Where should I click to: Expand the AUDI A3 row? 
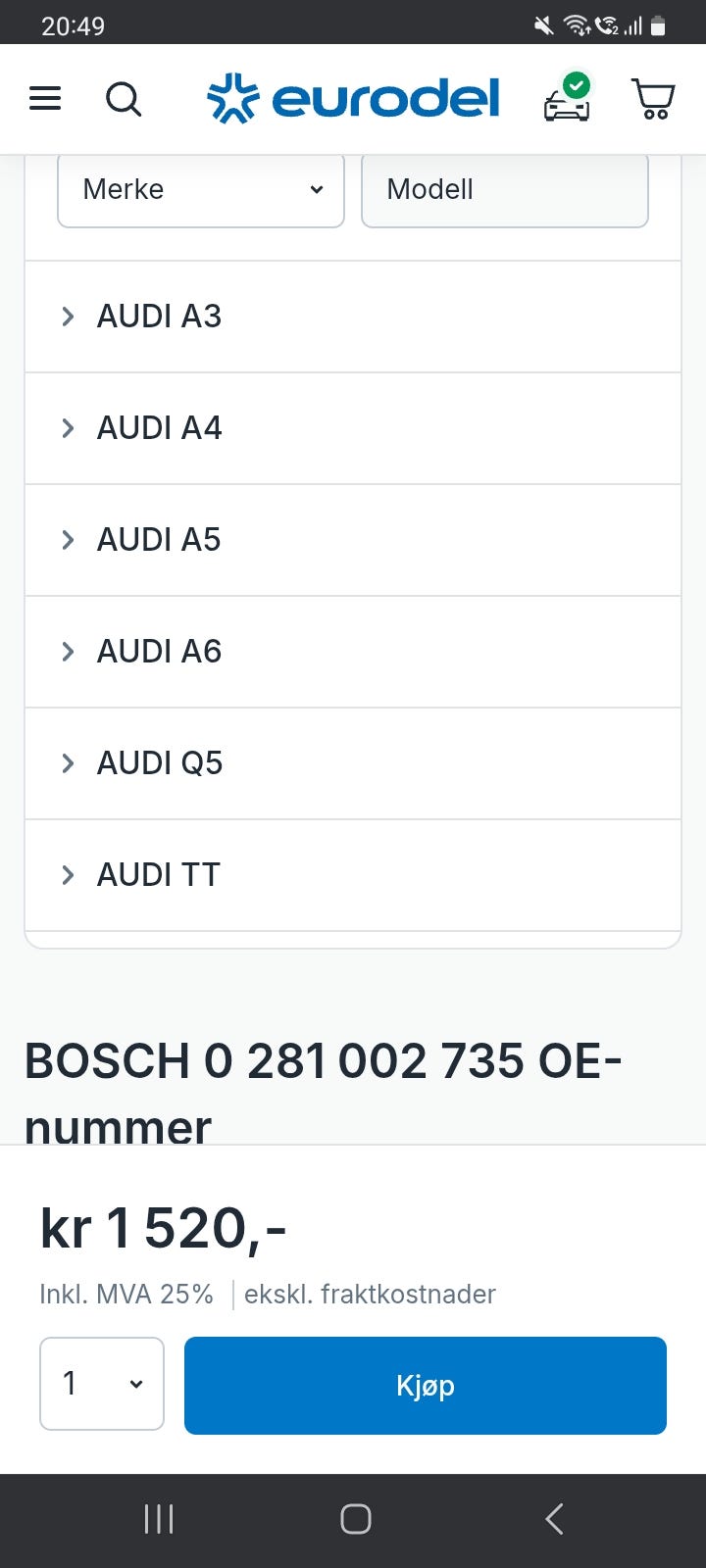coord(353,317)
